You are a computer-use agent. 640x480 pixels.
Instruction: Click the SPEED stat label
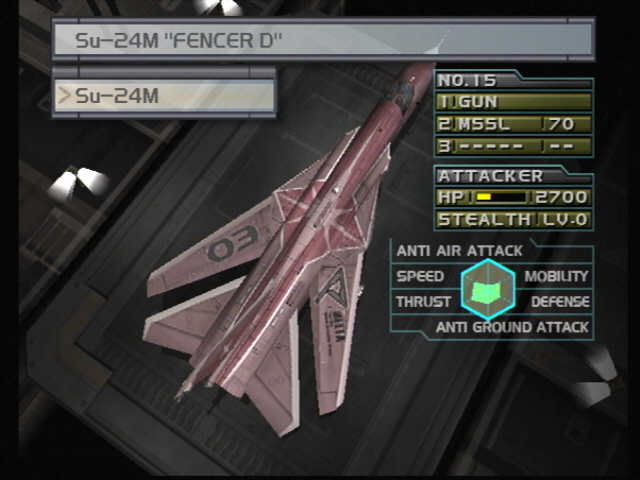(x=420, y=276)
